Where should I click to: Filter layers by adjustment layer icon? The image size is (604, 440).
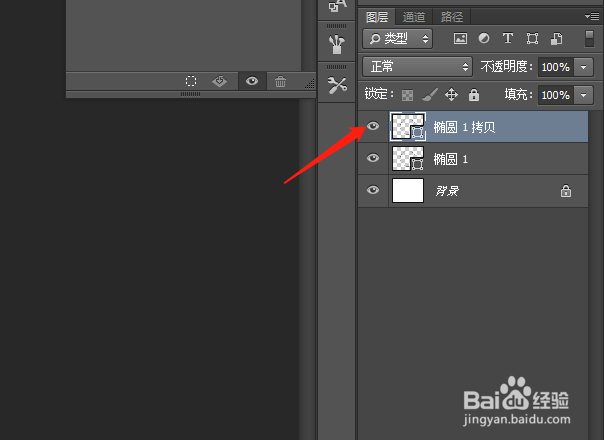[x=484, y=38]
